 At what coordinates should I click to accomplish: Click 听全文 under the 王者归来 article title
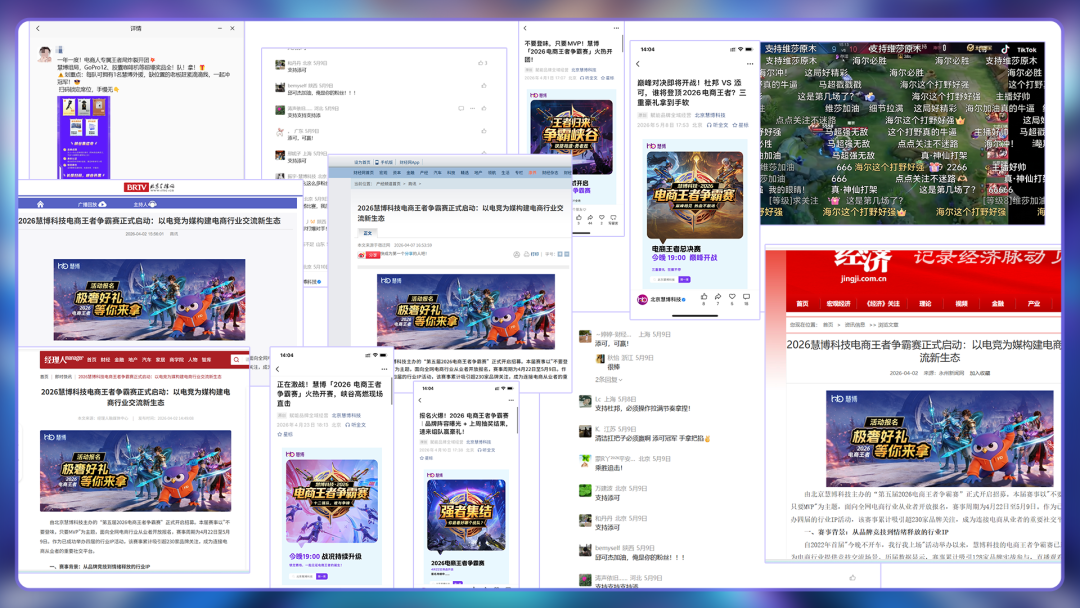588,78
